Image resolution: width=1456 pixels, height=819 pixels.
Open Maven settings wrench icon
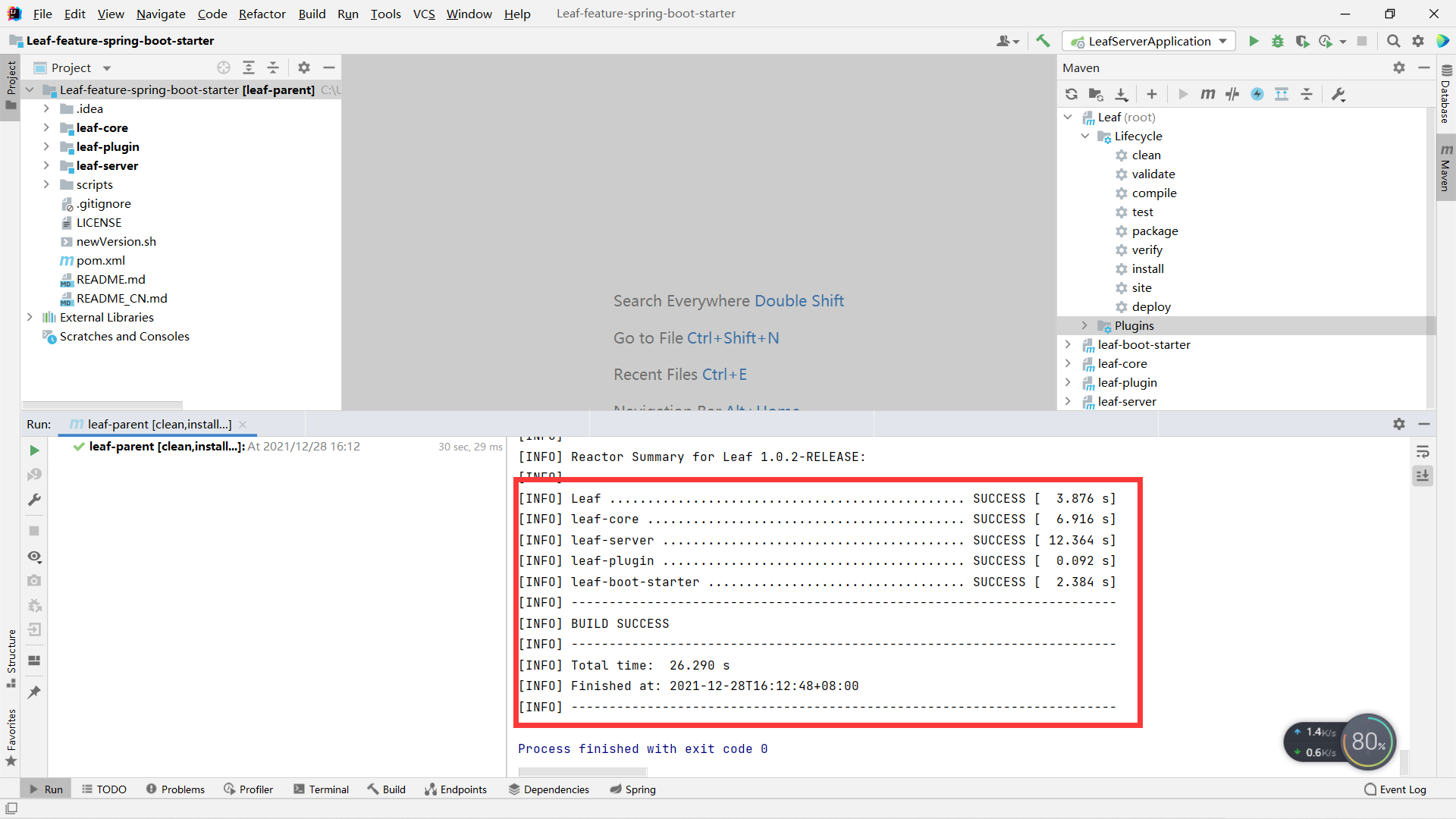pyautogui.click(x=1338, y=94)
